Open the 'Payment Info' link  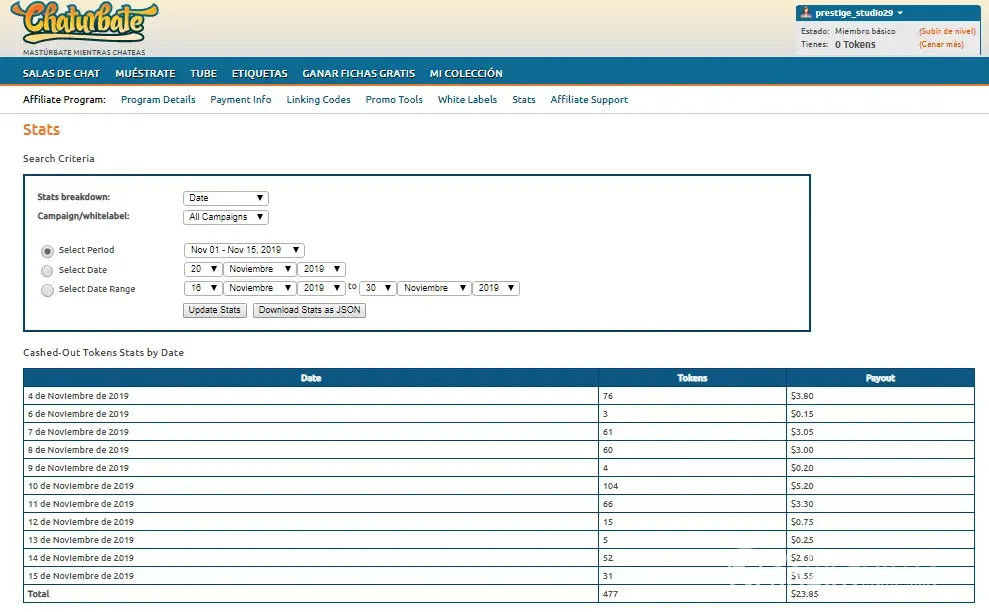pyautogui.click(x=240, y=100)
